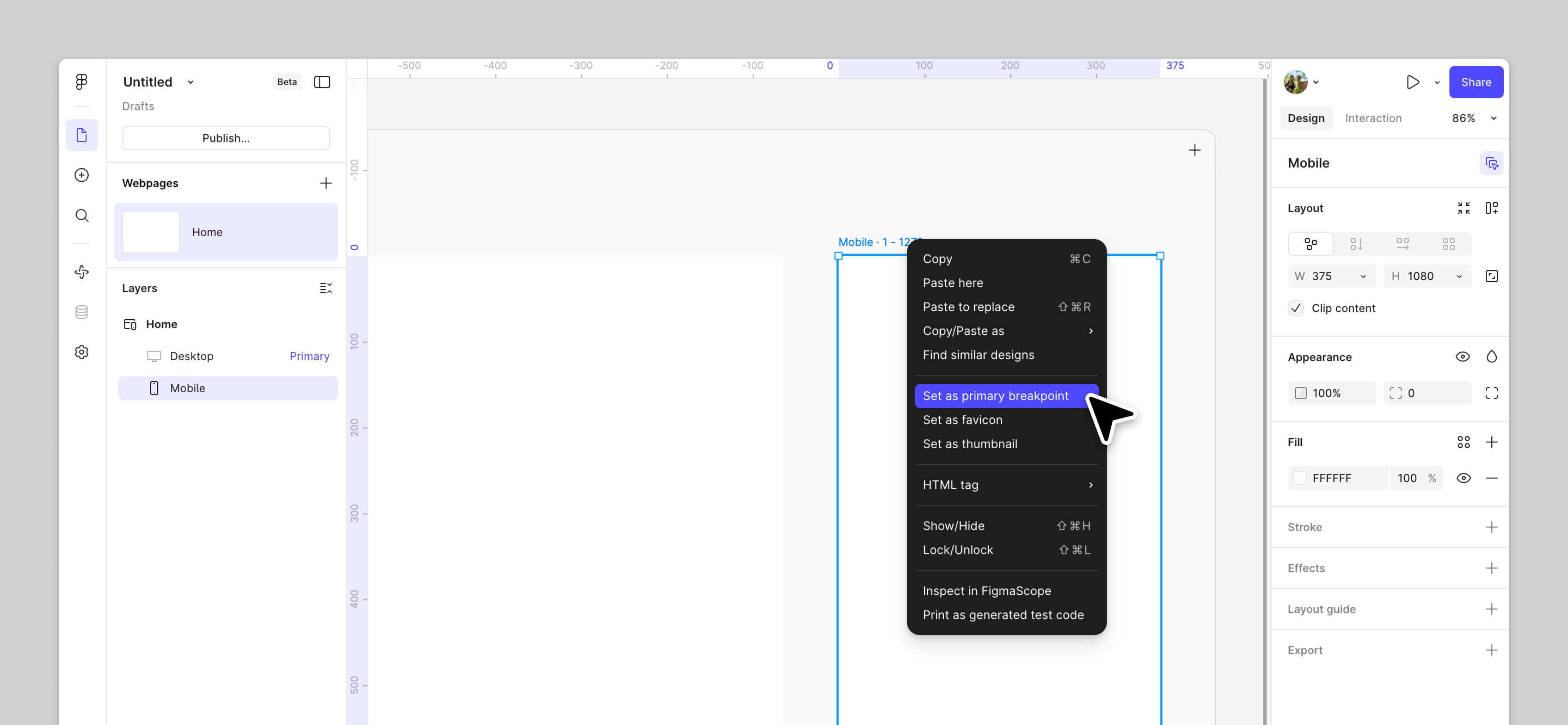Screen dimensions: 1568x725
Task: Click the play preview icon
Action: pyautogui.click(x=1412, y=82)
